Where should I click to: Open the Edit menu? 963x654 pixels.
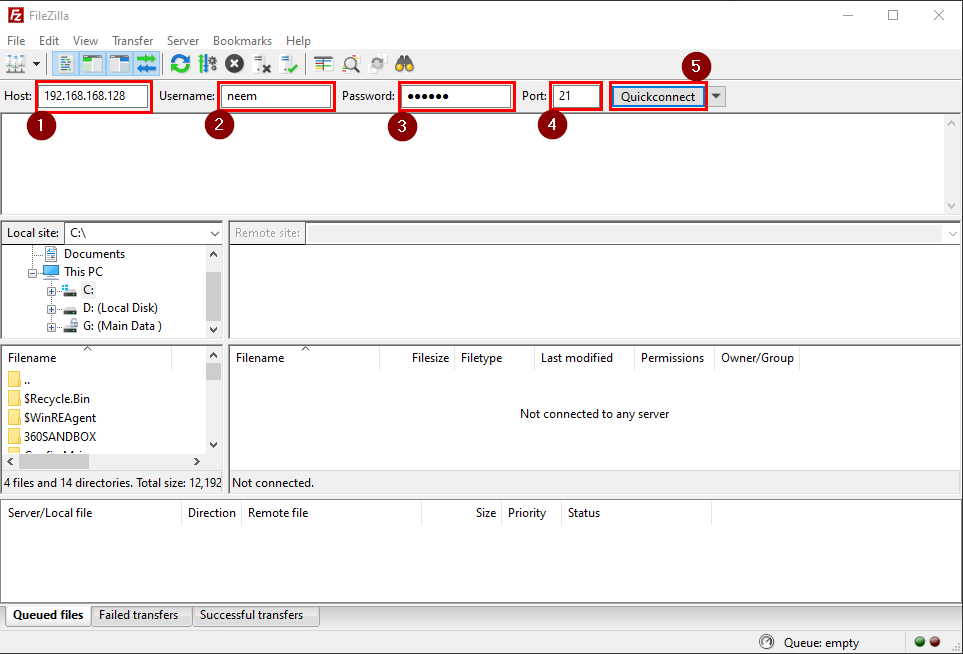(49, 41)
